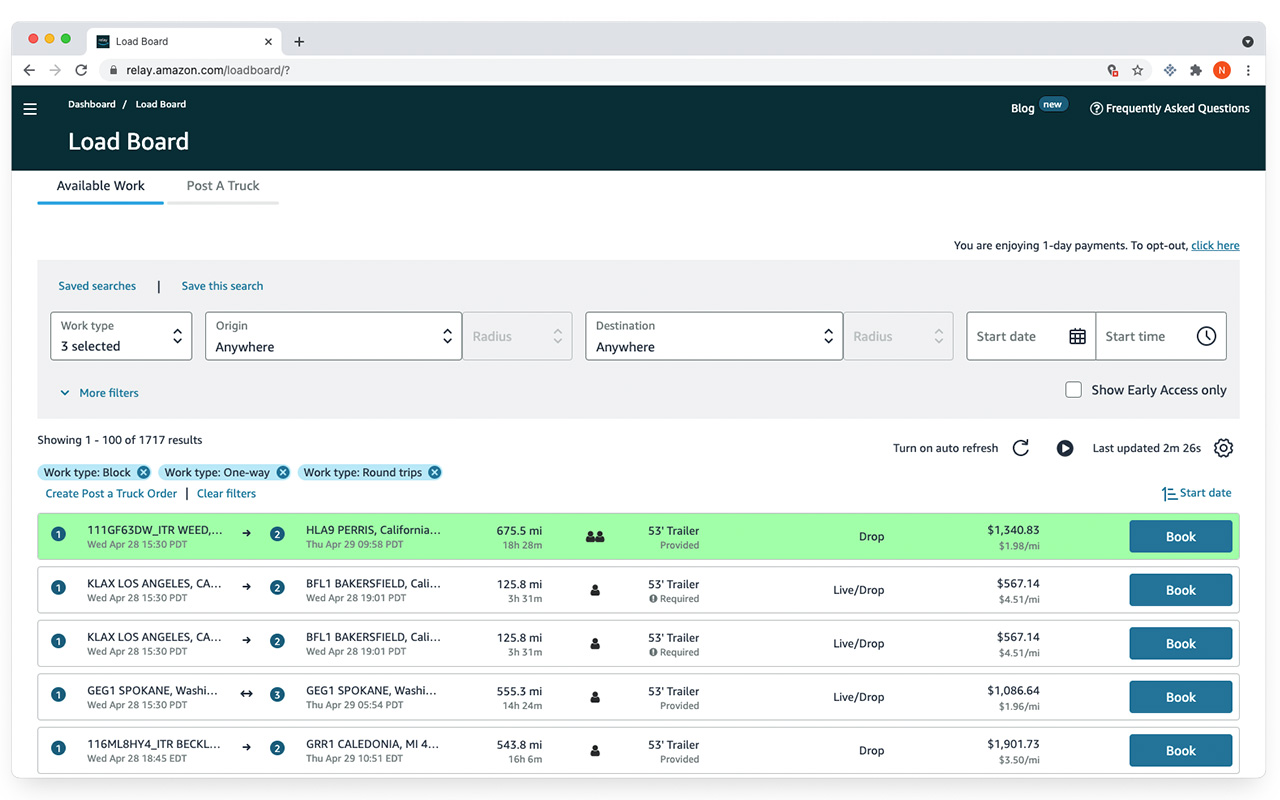
Task: Click Clear filters
Action: pyautogui.click(x=226, y=494)
